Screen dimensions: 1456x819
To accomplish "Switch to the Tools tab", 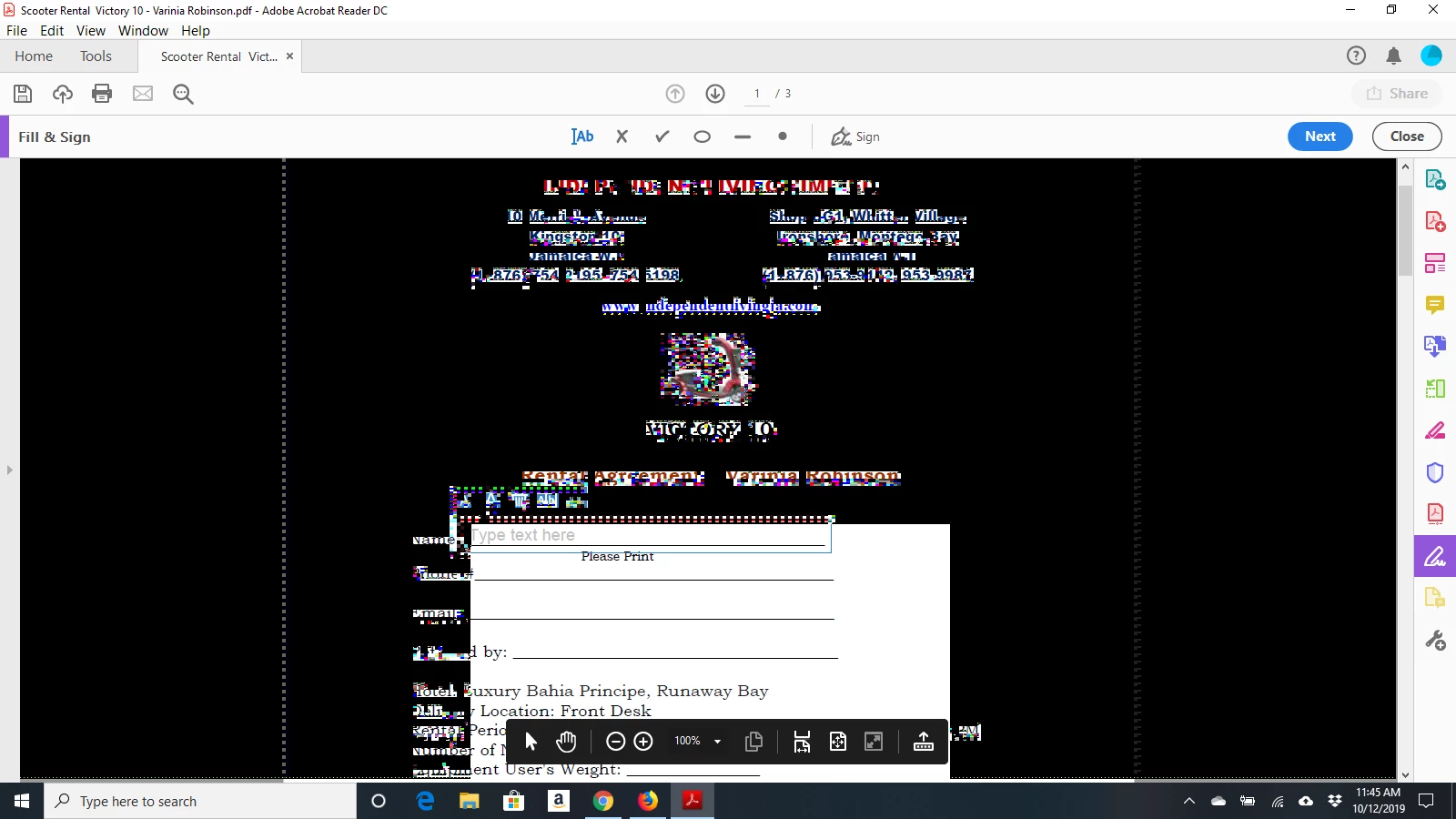I will (x=96, y=56).
